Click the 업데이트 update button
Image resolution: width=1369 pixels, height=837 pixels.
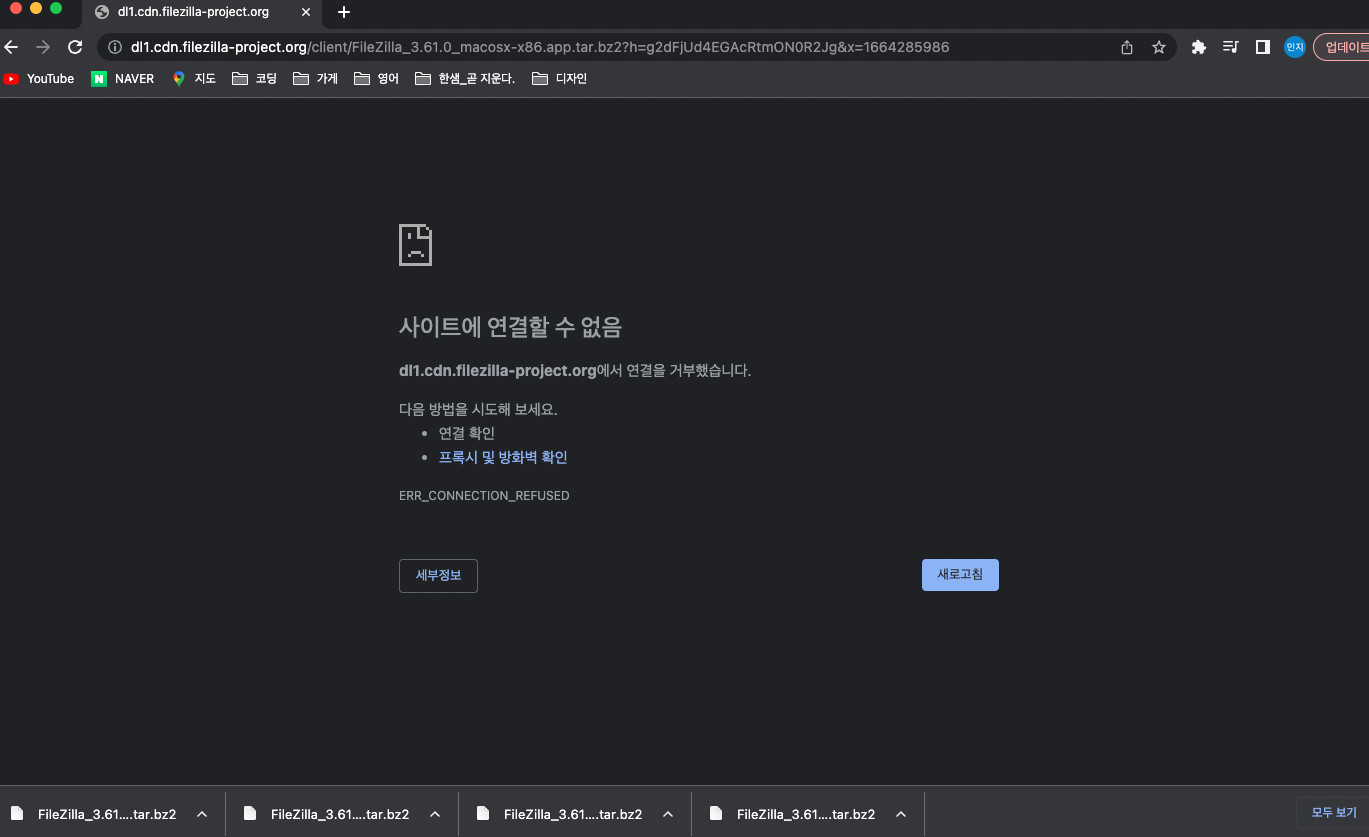pos(1342,47)
